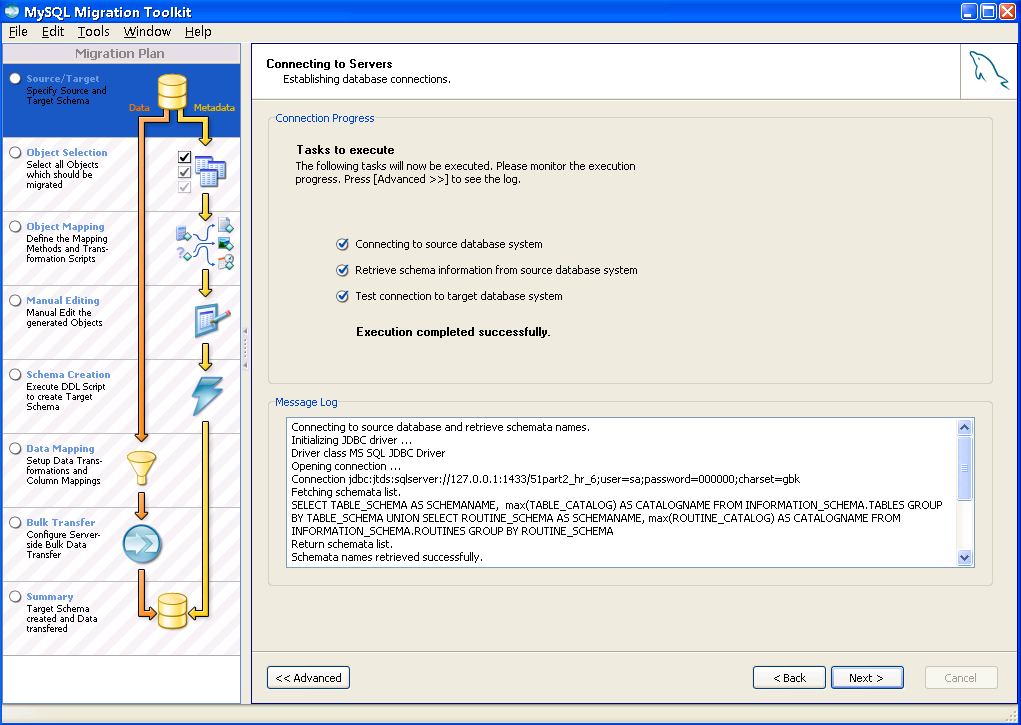Select the Object Selection step radio button
This screenshot has height=725, width=1021.
[15, 152]
